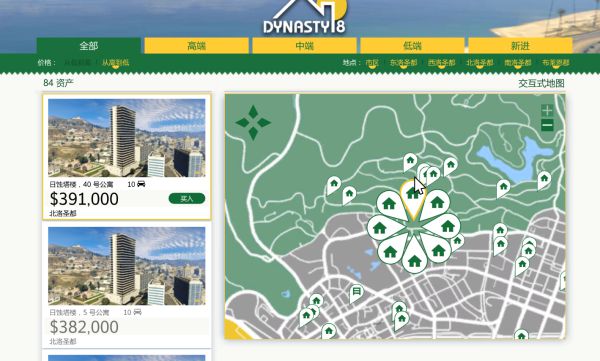Click the 交互式地图 label
Viewport: 600px width, 361px height.
pos(541,83)
